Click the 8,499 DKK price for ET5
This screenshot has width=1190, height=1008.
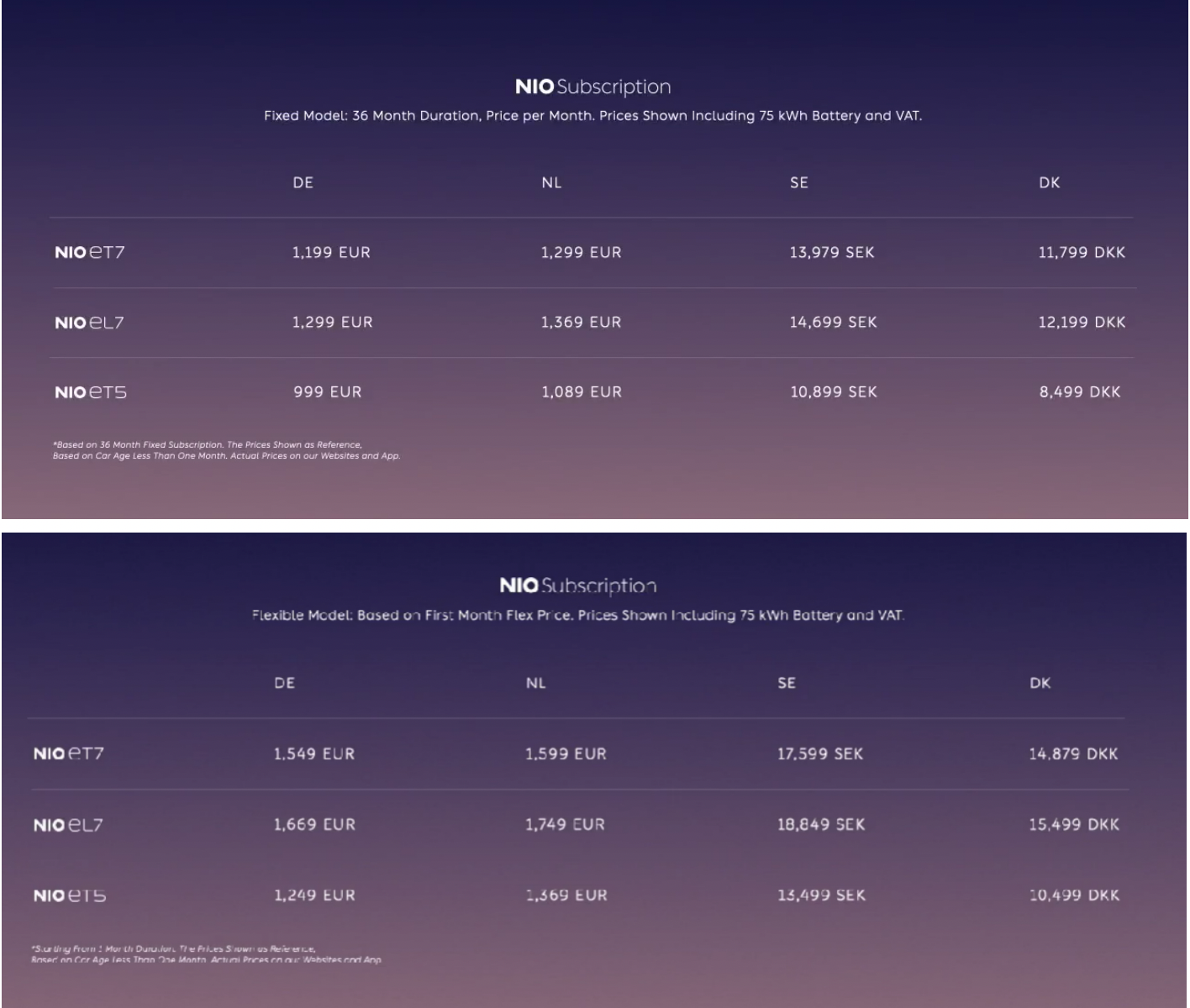point(1080,391)
